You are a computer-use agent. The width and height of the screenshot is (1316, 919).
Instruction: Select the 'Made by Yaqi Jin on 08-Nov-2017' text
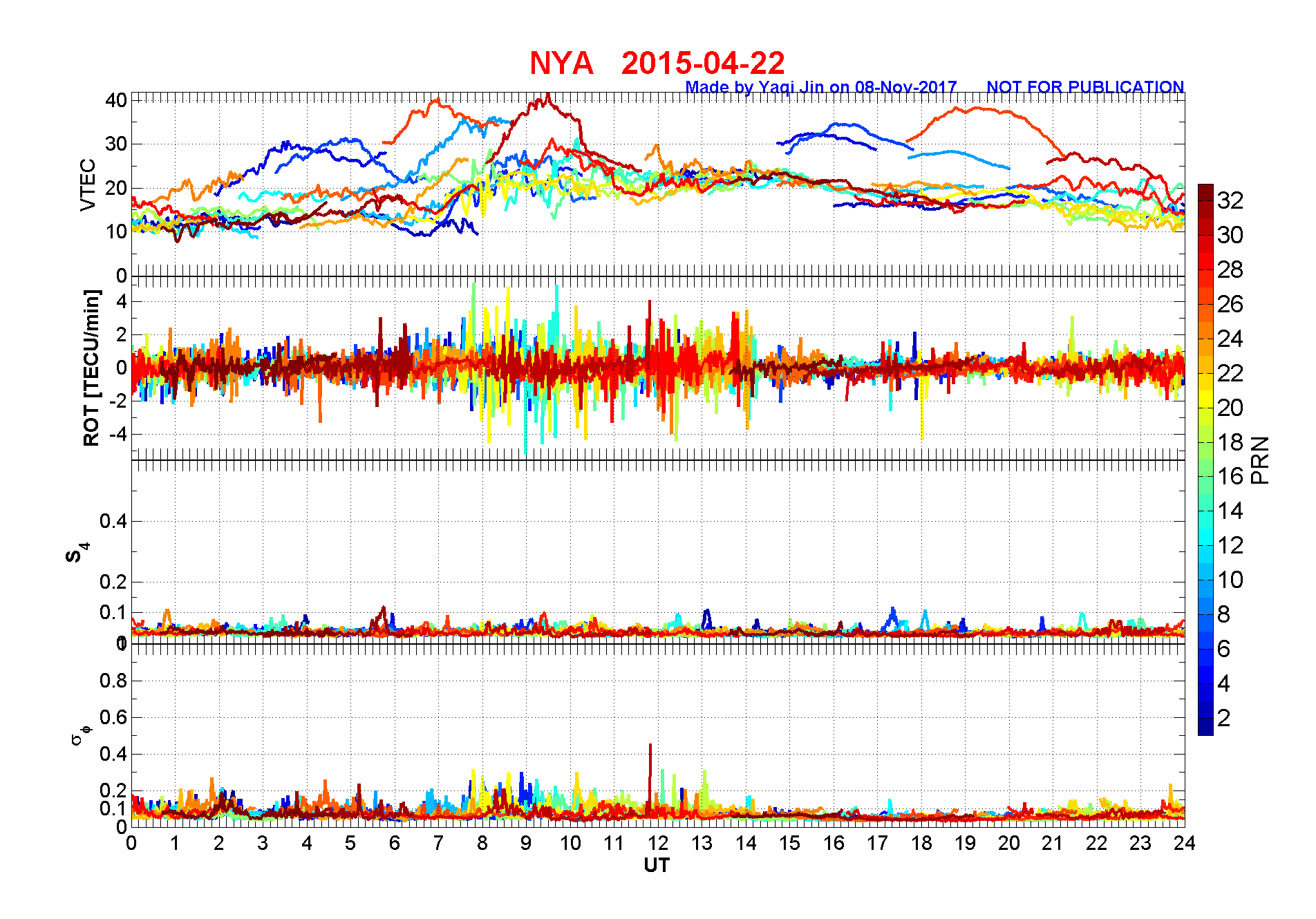[821, 87]
